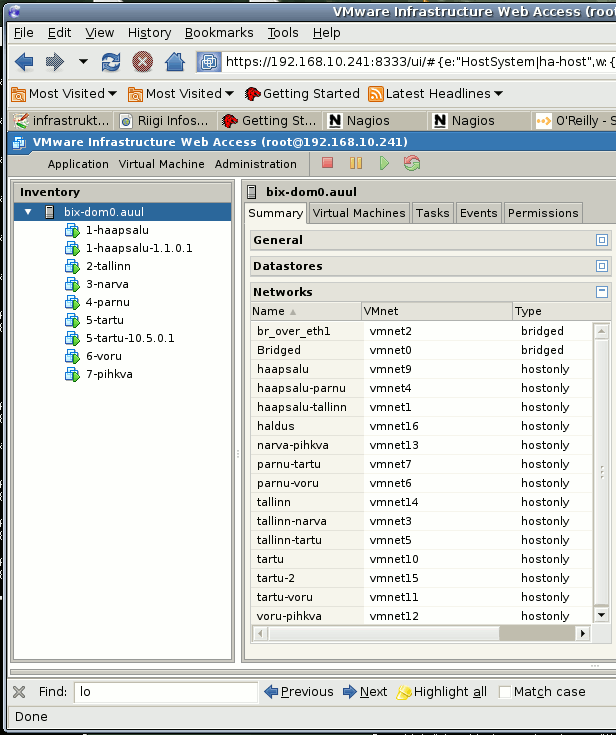Open the first Most Visited bookmarks folder
Image resolution: width=616 pixels, height=735 pixels.
[64, 94]
